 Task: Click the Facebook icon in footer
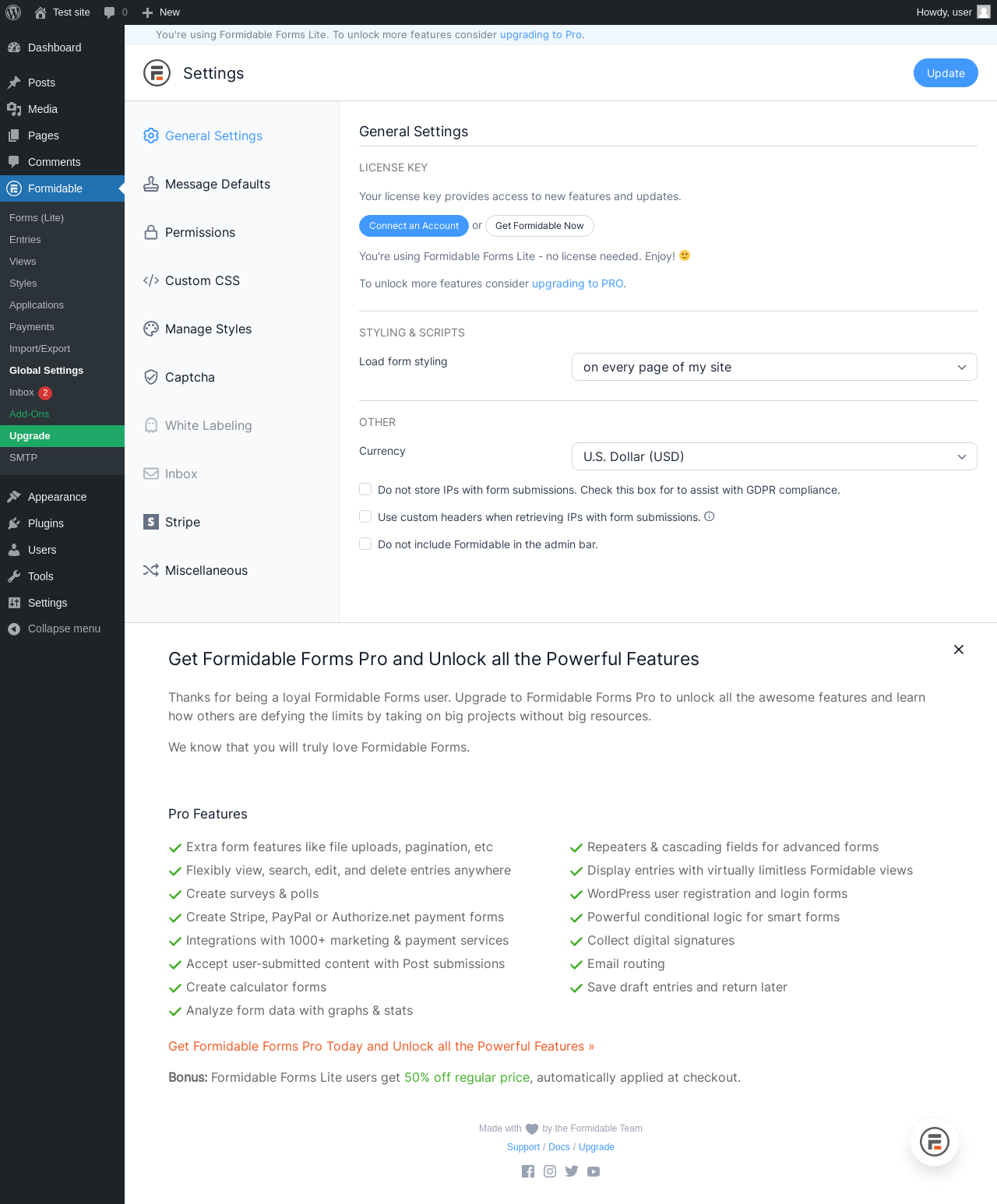(x=528, y=1171)
